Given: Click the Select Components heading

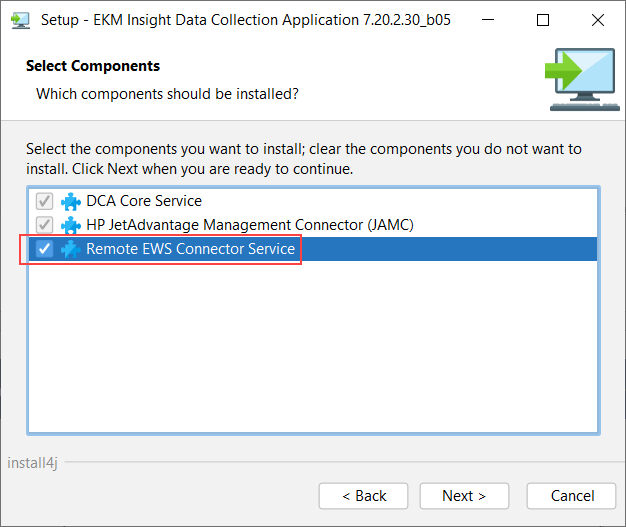Looking at the screenshot, I should (x=93, y=66).
